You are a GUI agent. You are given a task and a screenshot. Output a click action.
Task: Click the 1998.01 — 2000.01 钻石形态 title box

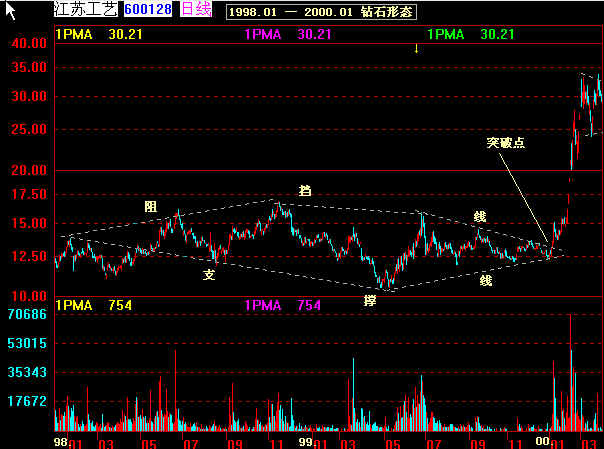tap(321, 12)
